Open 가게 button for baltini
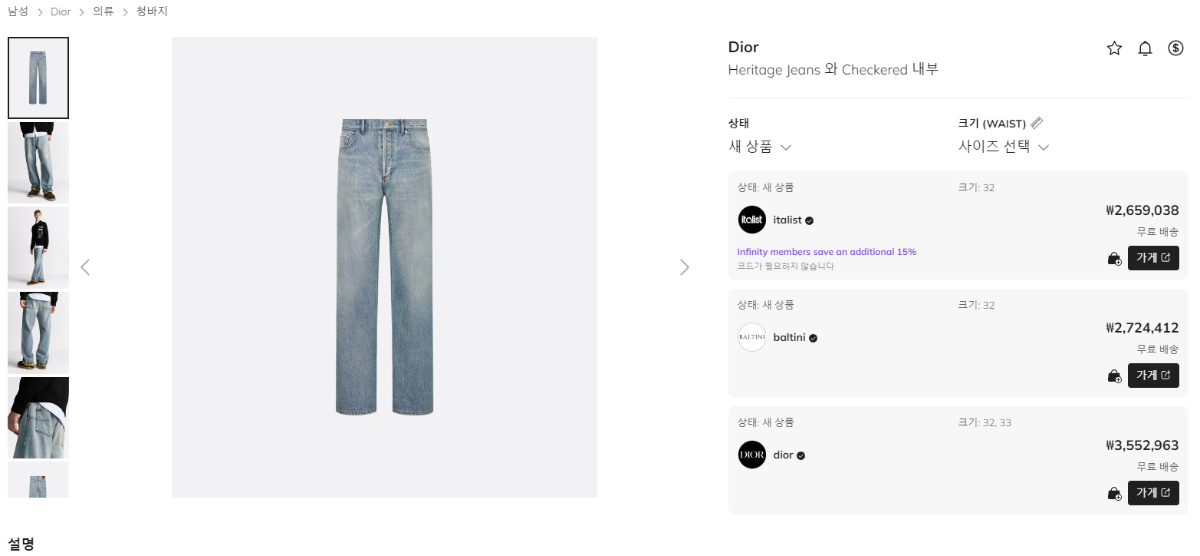Viewport: 1200px width, 556px height. pos(1153,375)
